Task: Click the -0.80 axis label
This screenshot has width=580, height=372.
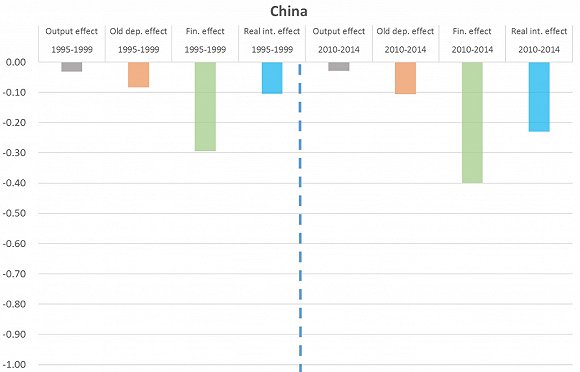Action: click(14, 304)
